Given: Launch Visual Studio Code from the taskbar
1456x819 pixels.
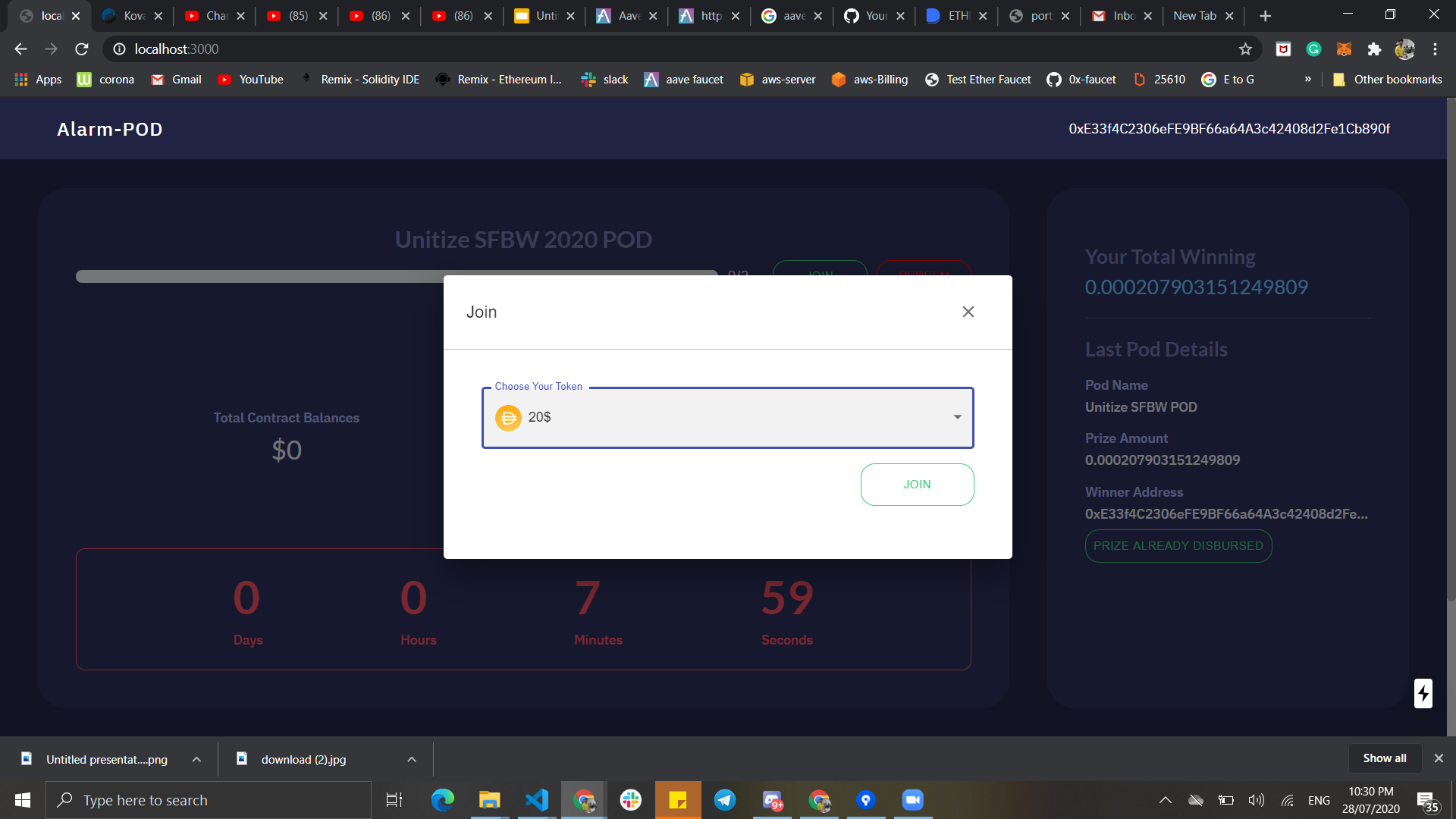Looking at the screenshot, I should (537, 800).
